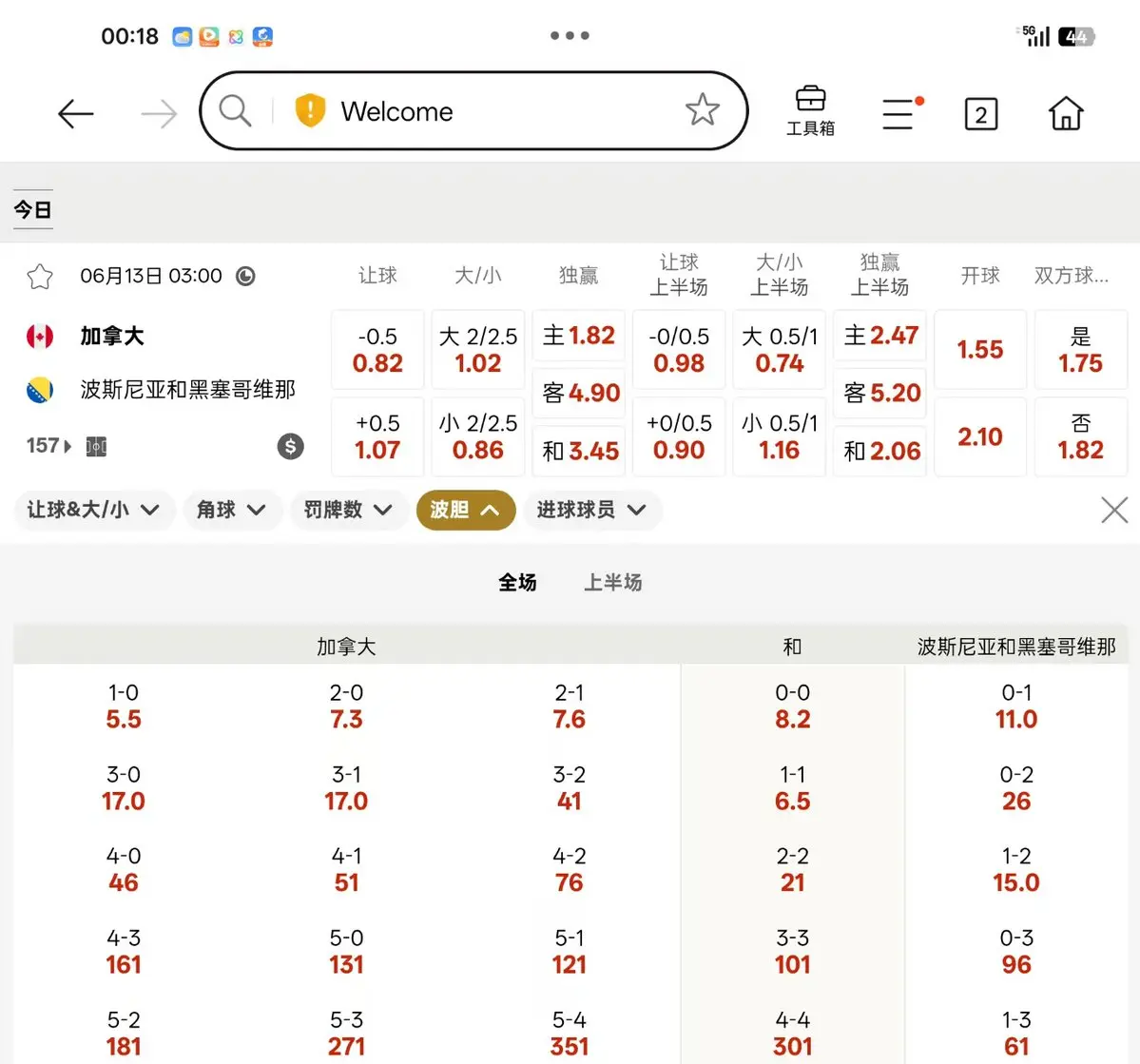Select 客 4.90 full-time win

[x=579, y=393]
